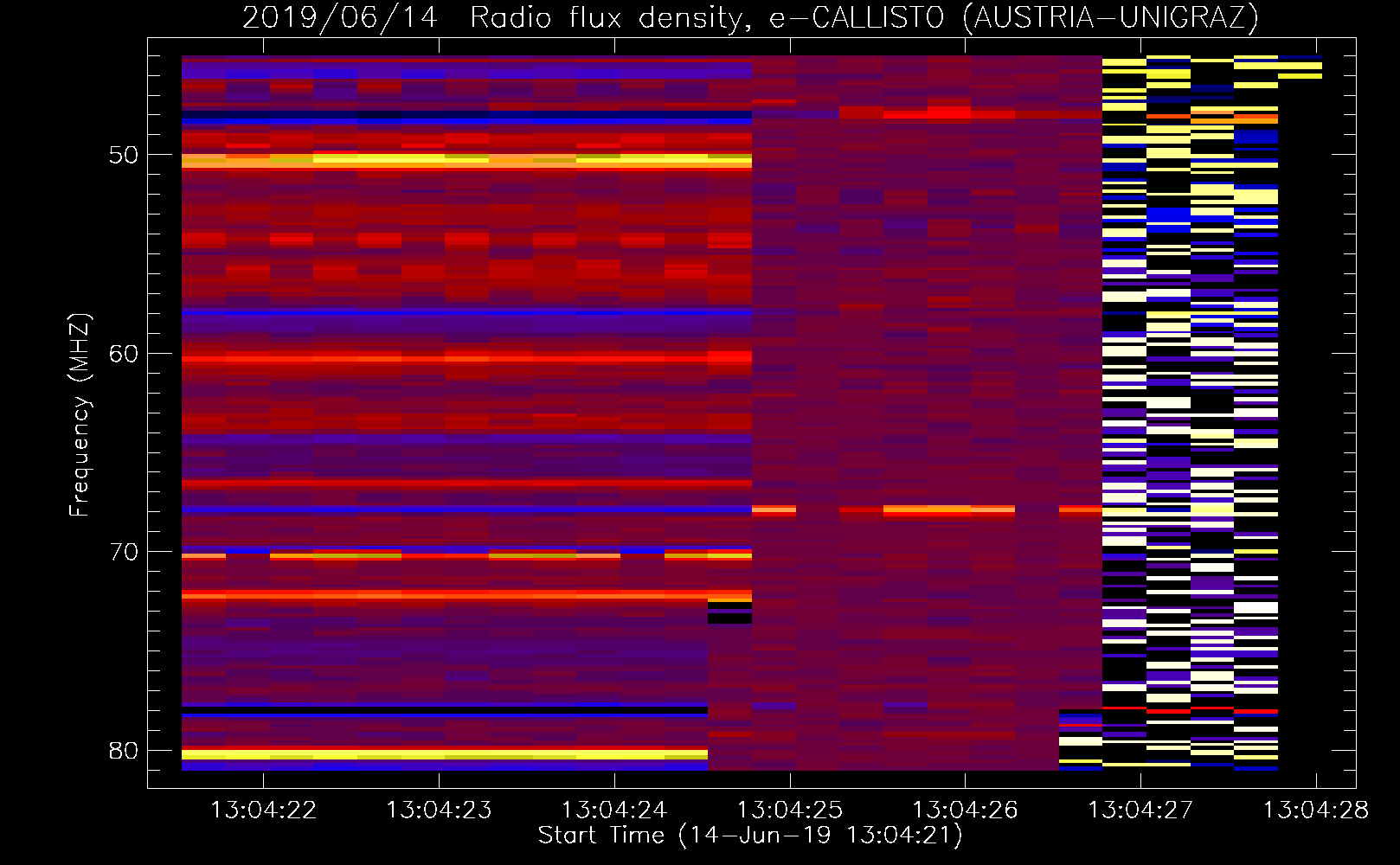Screen dimensions: 1400x865
Task: Click the 'Frequency (MHZ)' axis label
Action: coord(80,415)
